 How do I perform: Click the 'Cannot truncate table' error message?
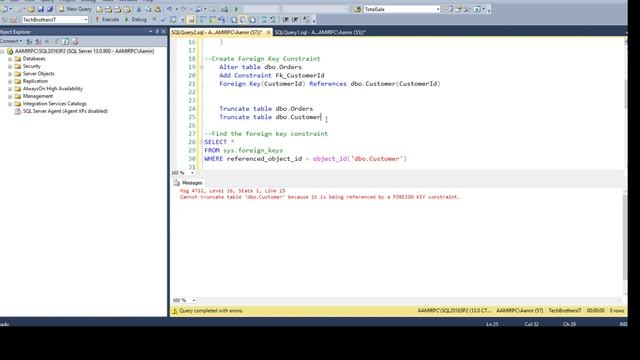(320, 197)
